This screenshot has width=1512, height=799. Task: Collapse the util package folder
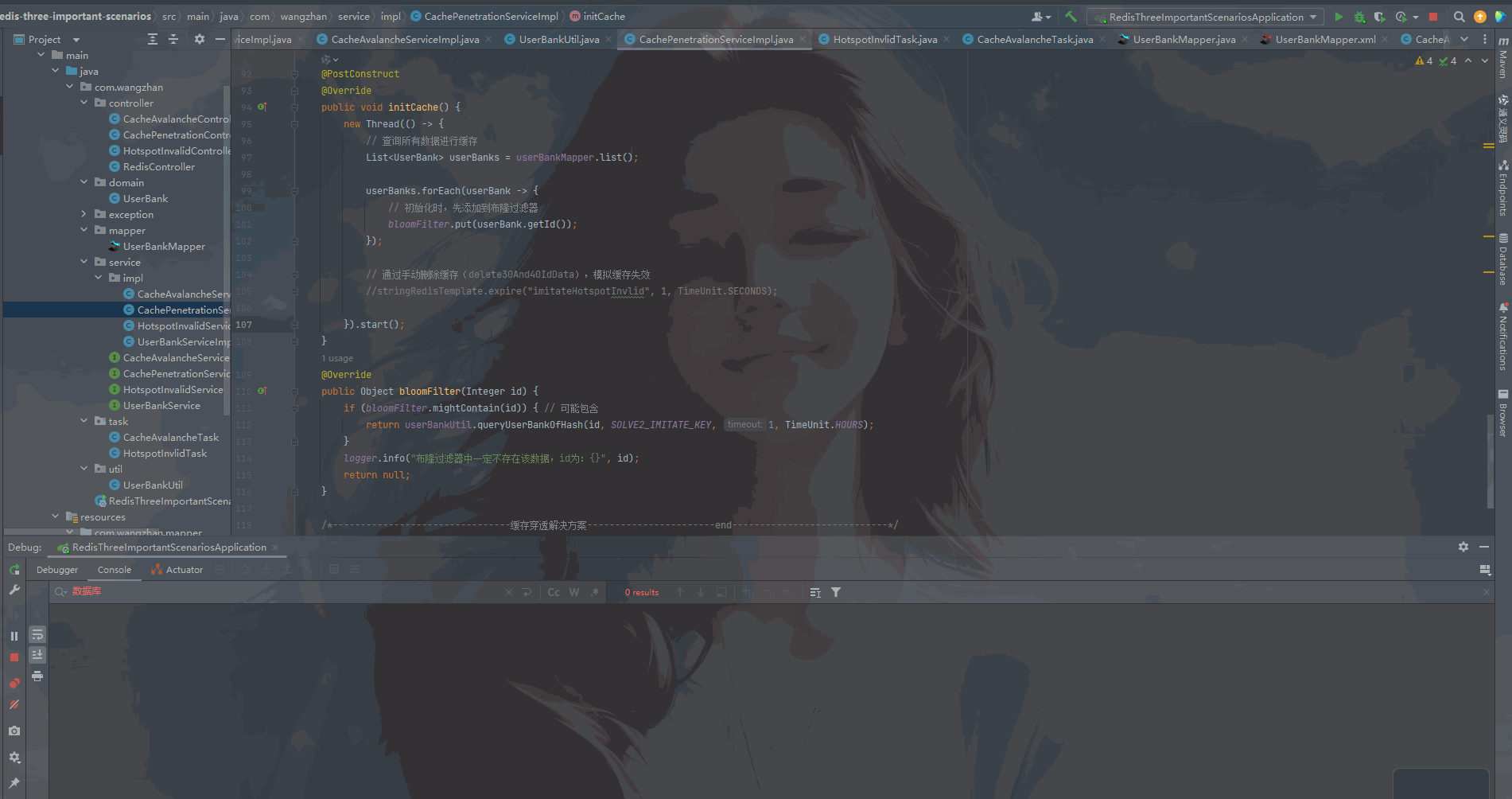(x=84, y=469)
